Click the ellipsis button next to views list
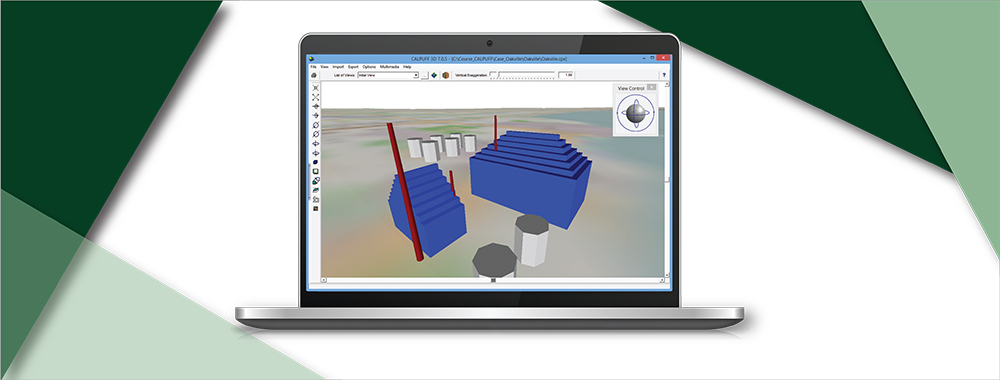1000x380 pixels. tap(425, 76)
